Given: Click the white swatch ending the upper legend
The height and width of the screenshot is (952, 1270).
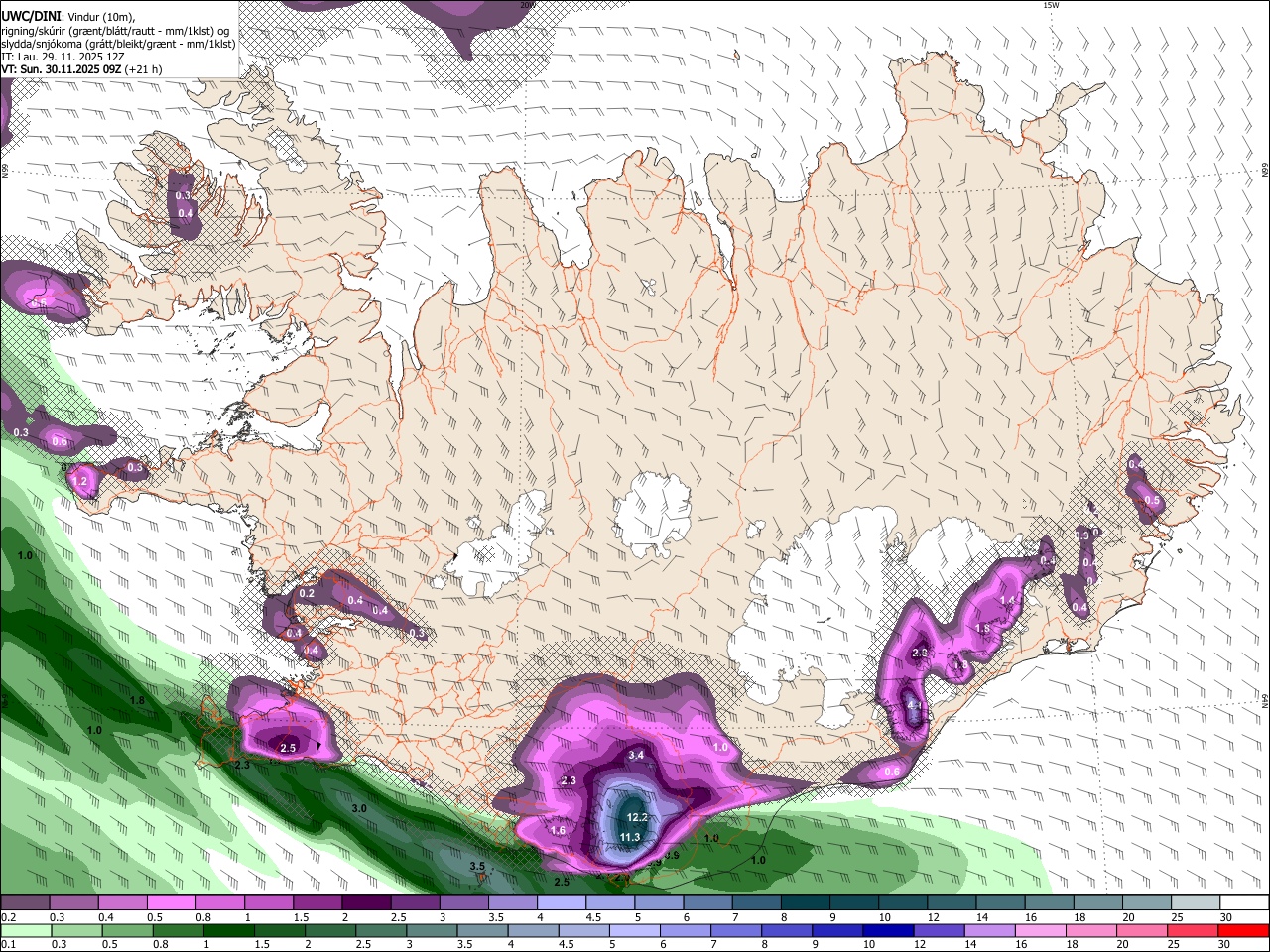Looking at the screenshot, I should 1243,903.
